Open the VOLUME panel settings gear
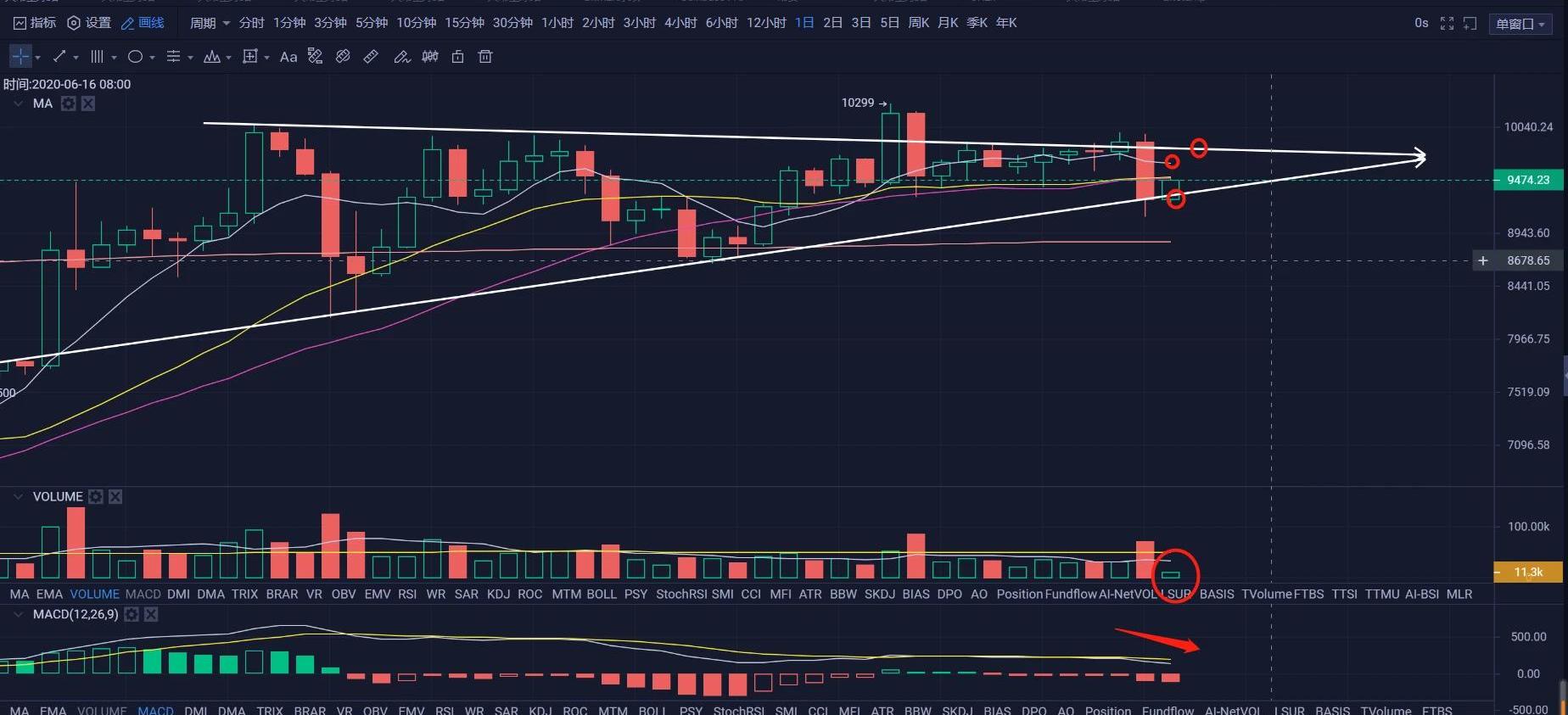 coord(96,496)
